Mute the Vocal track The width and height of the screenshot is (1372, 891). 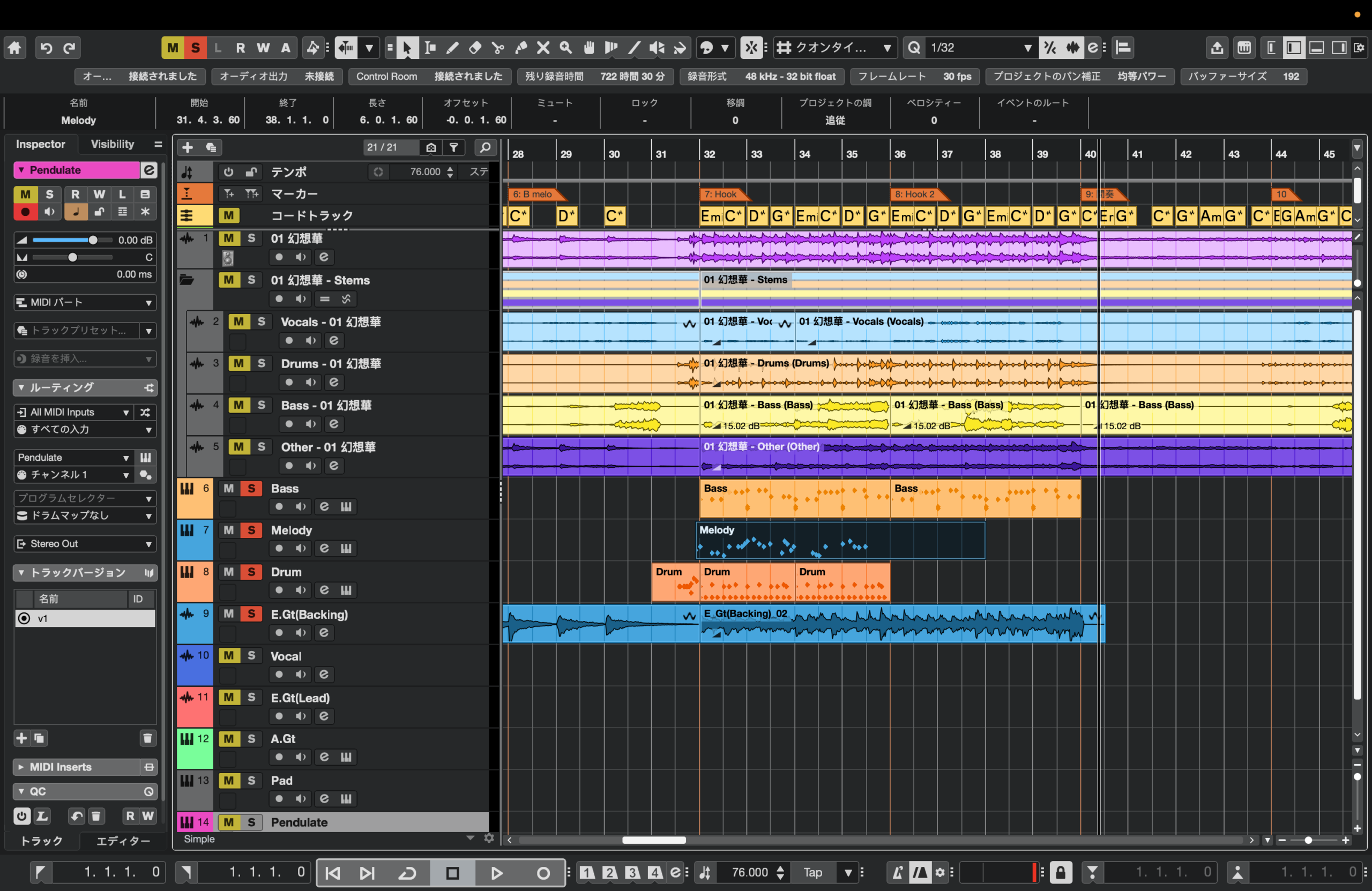[x=229, y=656]
